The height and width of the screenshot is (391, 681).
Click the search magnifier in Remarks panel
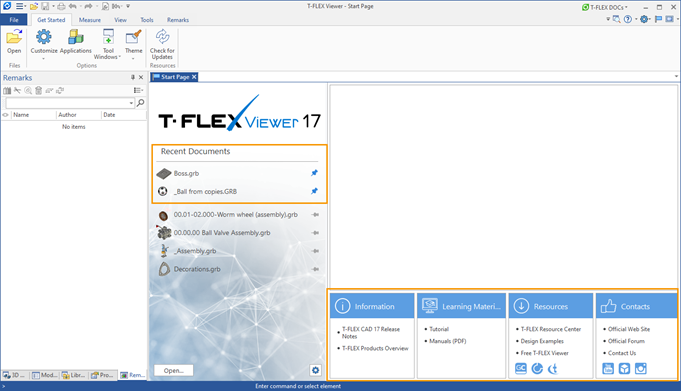click(x=140, y=103)
